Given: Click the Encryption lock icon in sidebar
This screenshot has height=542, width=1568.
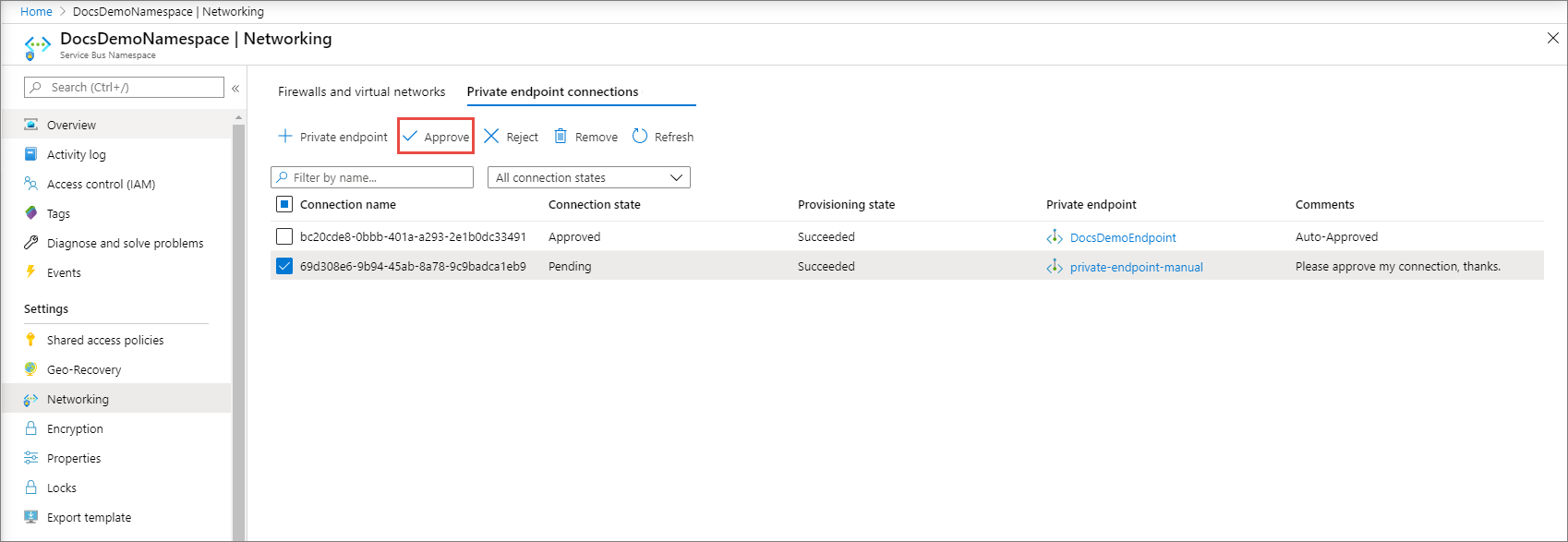Looking at the screenshot, I should (x=31, y=428).
